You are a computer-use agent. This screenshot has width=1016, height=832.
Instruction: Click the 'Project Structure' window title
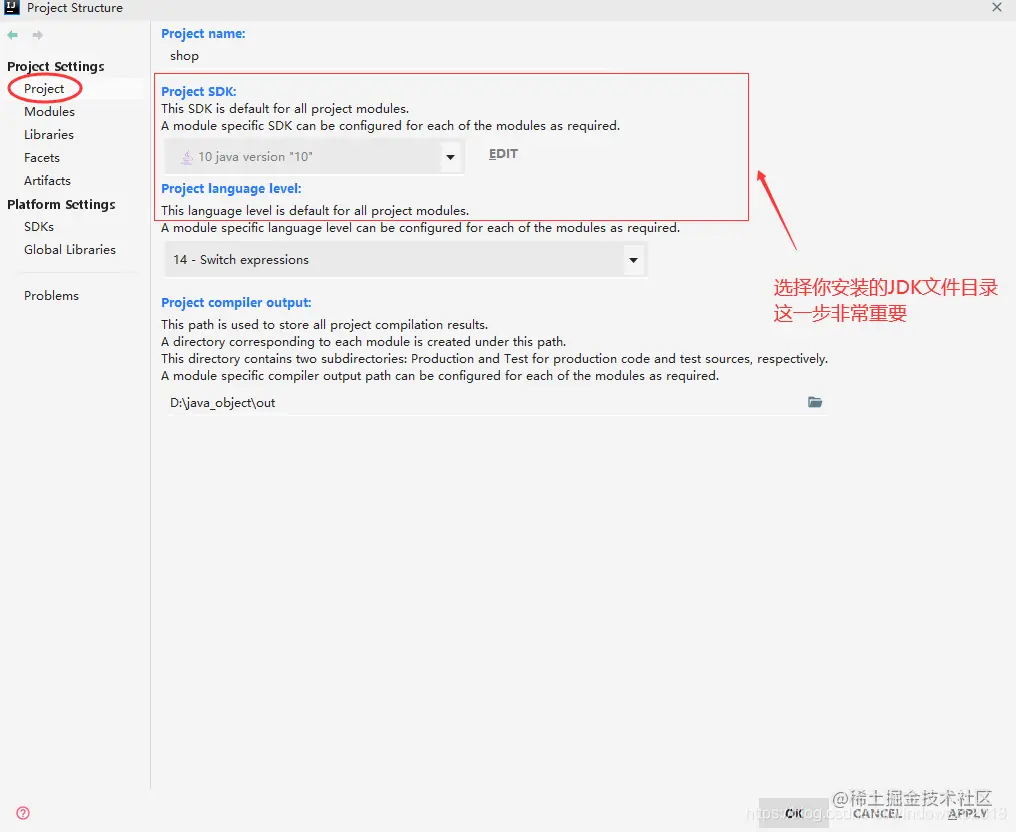pyautogui.click(x=75, y=8)
